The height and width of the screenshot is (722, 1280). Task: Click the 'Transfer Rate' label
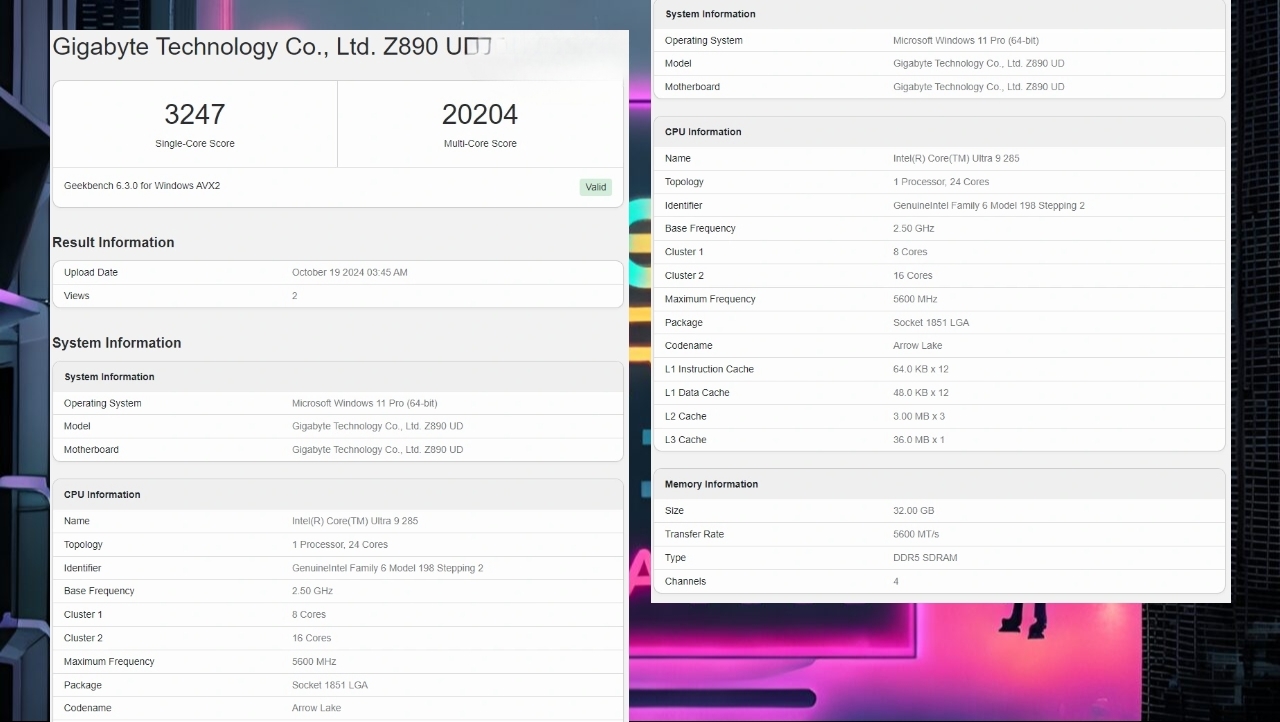pos(694,534)
